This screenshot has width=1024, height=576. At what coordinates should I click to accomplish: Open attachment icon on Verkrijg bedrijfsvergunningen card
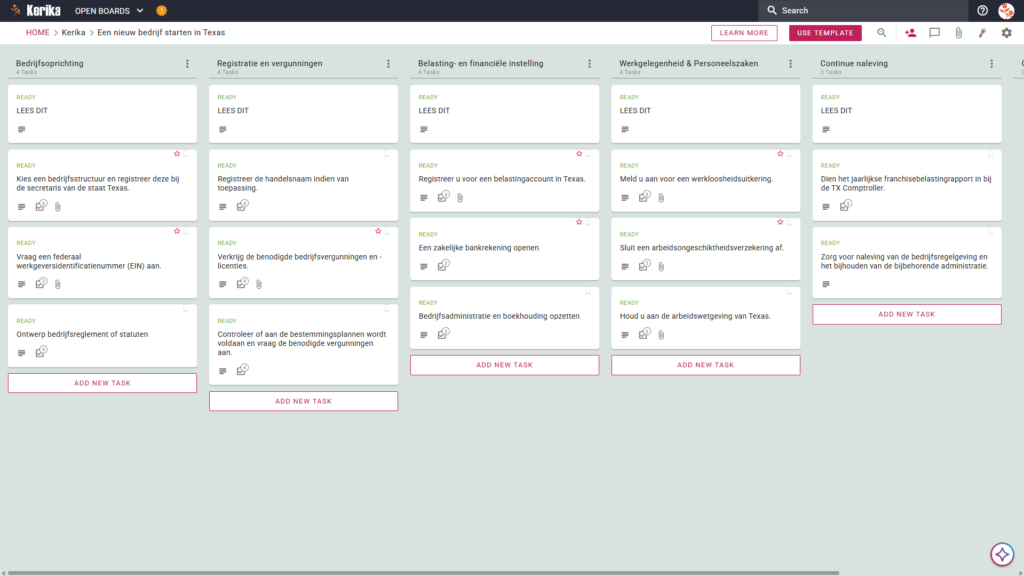[259, 284]
